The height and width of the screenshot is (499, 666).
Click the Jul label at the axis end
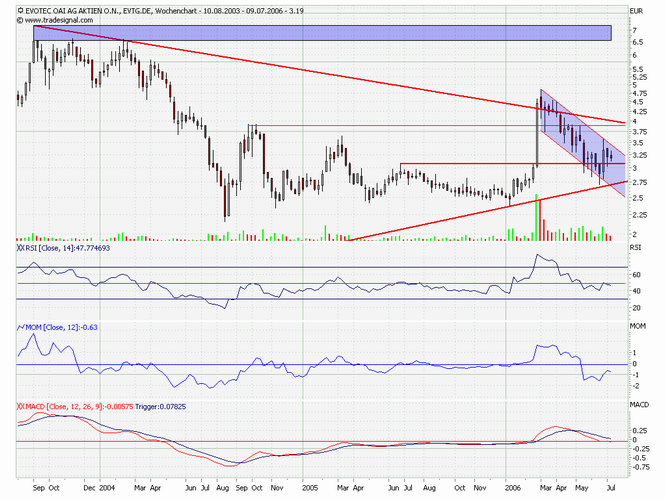(610, 488)
